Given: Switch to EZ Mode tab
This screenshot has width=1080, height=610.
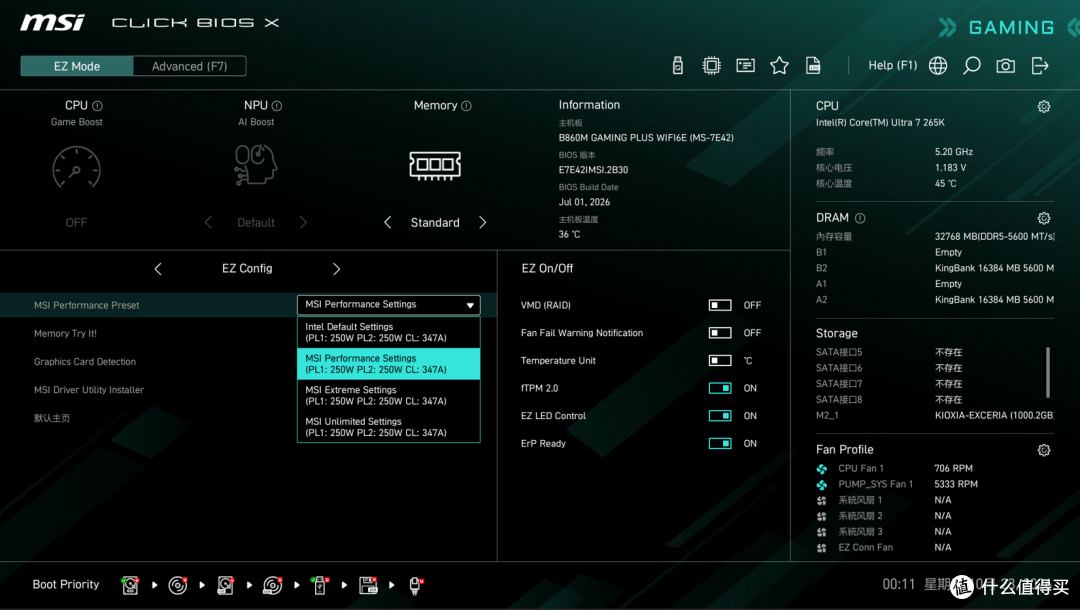Looking at the screenshot, I should pyautogui.click(x=76, y=66).
